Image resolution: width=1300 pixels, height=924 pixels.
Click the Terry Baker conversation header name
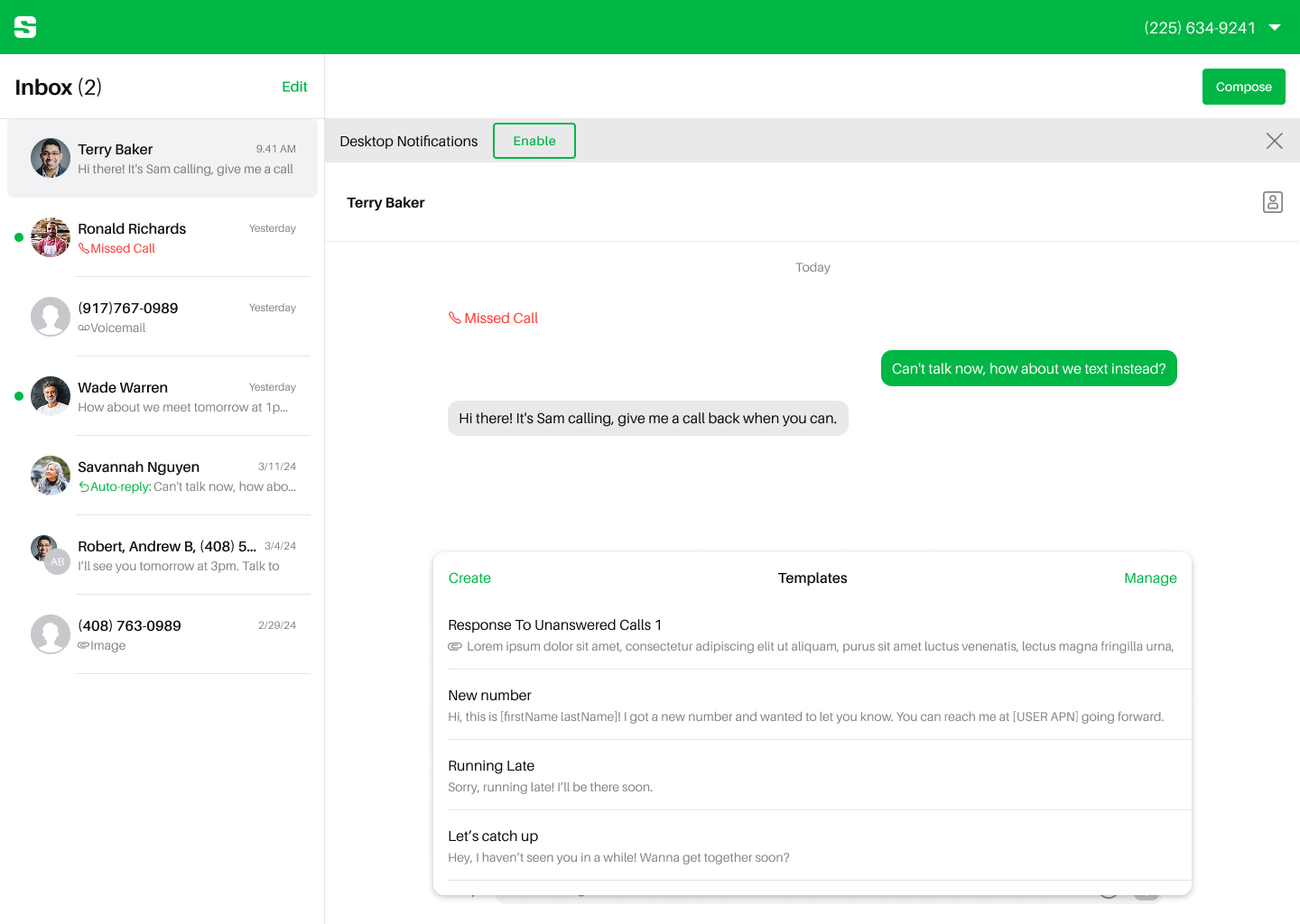click(385, 202)
